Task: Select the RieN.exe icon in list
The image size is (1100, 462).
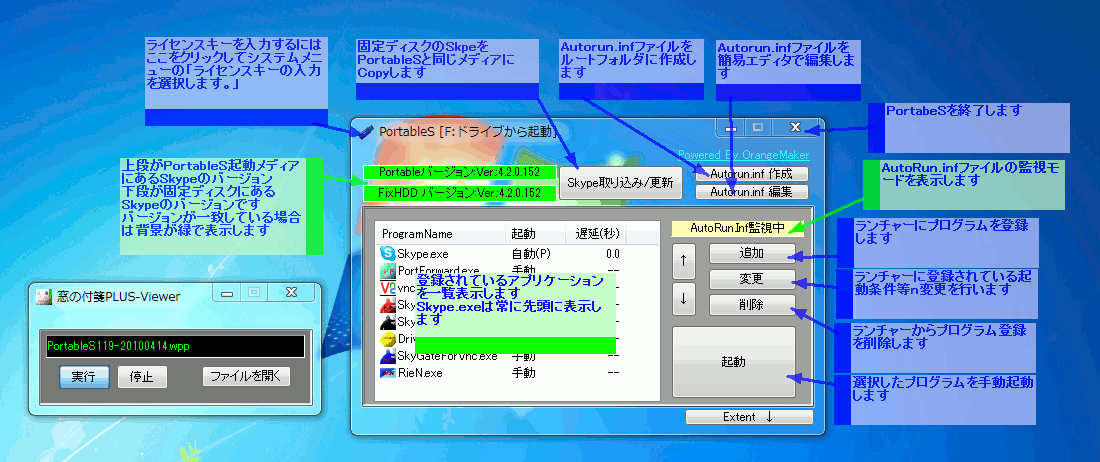Action: coord(388,373)
